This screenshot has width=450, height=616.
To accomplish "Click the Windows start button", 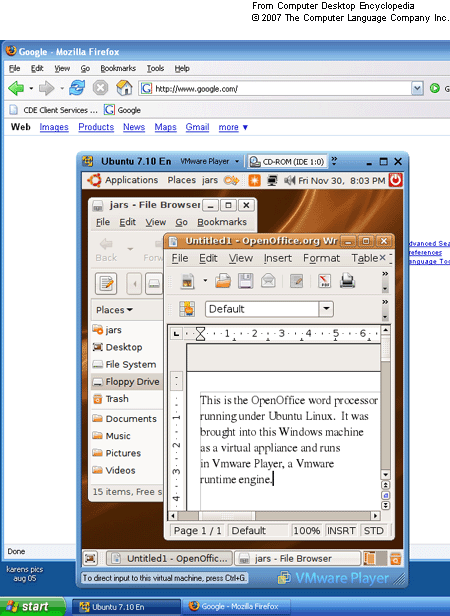I will [x=32, y=607].
